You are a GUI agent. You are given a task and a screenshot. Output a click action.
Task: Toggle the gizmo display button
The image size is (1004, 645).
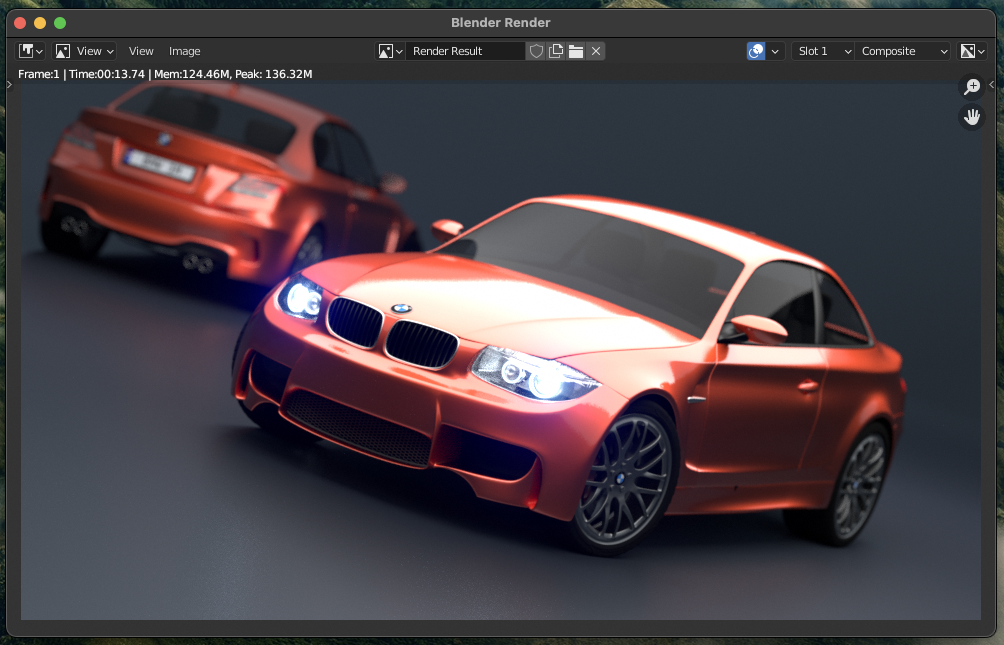coord(756,51)
